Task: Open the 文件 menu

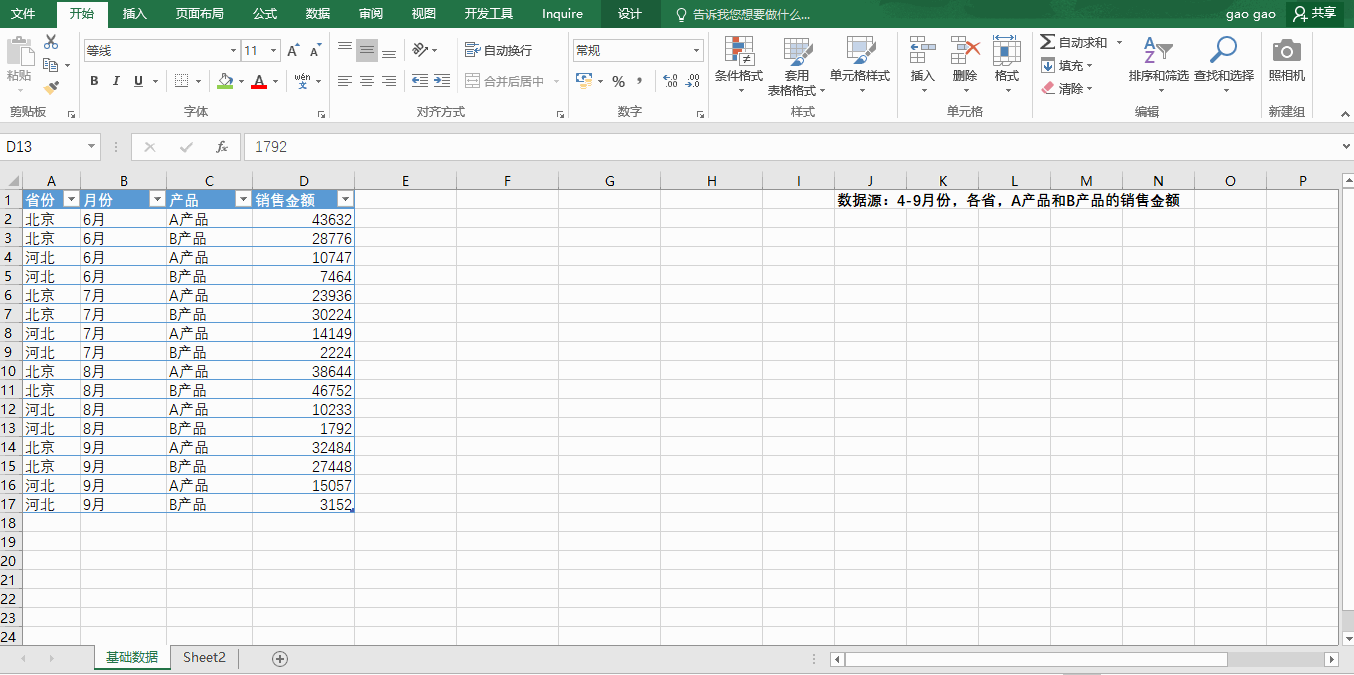Action: 23,14
